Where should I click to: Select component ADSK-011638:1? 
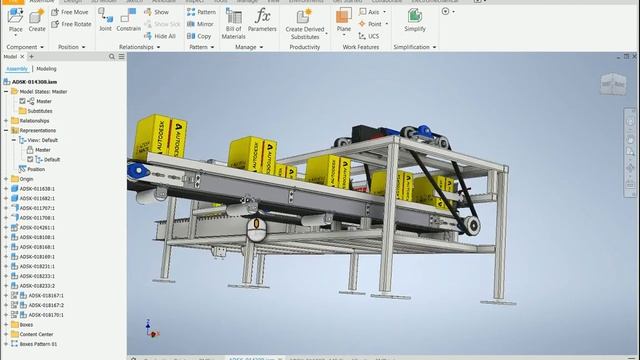click(32, 189)
